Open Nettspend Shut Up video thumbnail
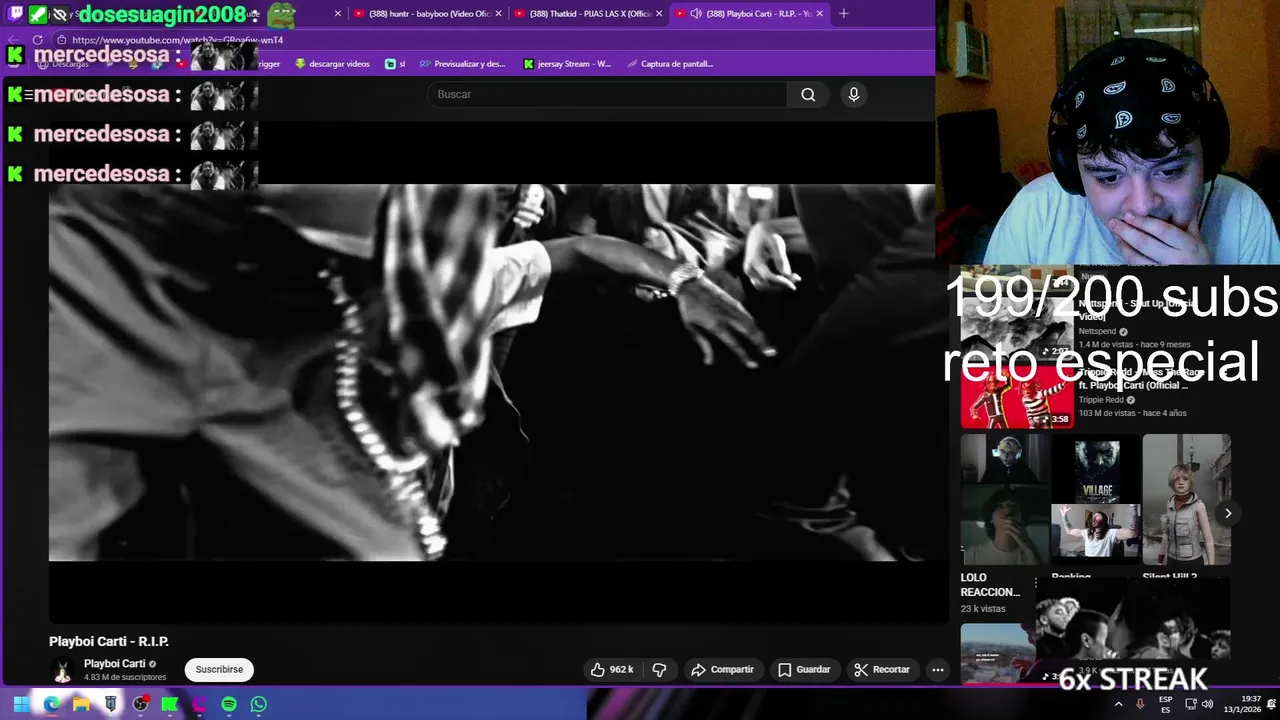Image resolution: width=1280 pixels, height=720 pixels. pos(1017,328)
